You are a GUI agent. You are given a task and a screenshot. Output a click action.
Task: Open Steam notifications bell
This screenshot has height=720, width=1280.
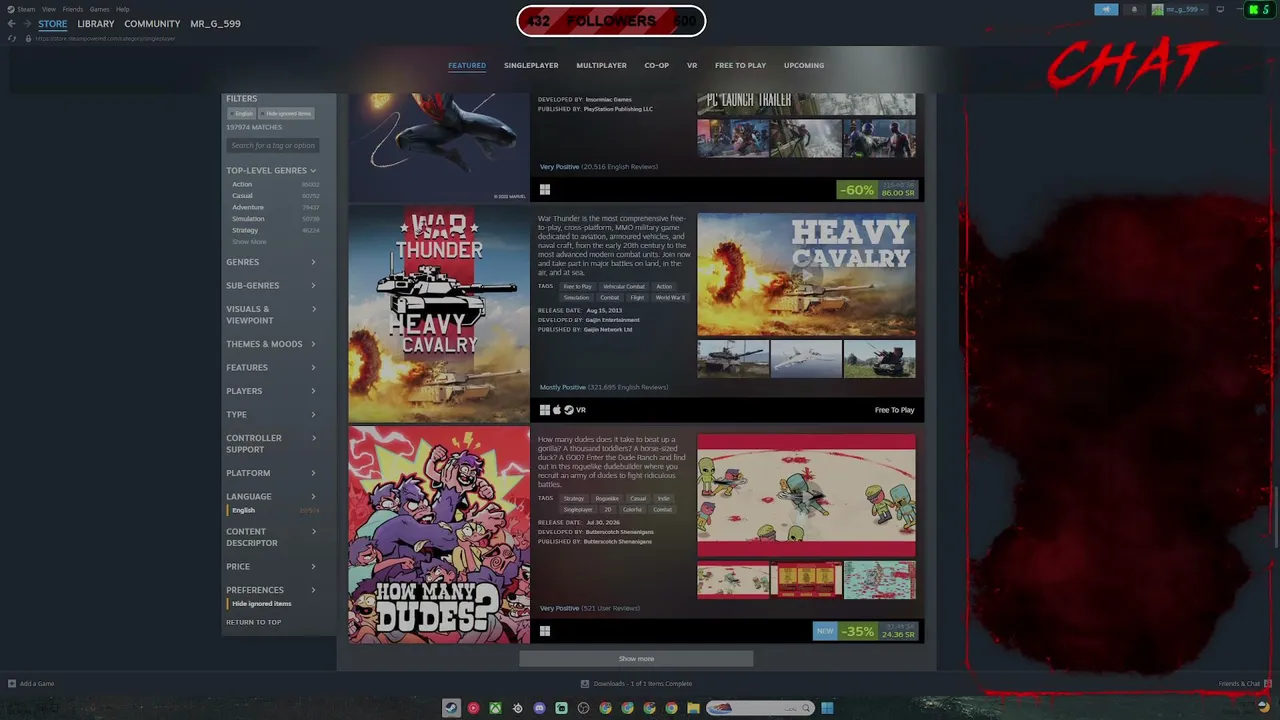(1134, 10)
